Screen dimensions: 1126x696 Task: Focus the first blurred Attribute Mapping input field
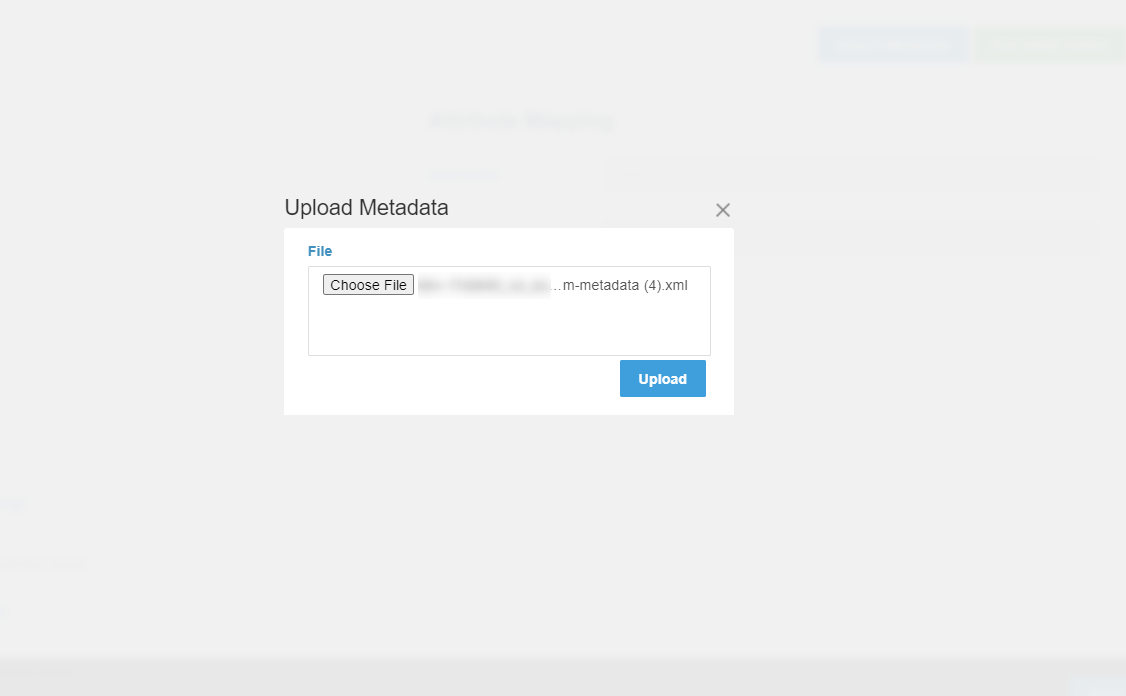pos(850,174)
